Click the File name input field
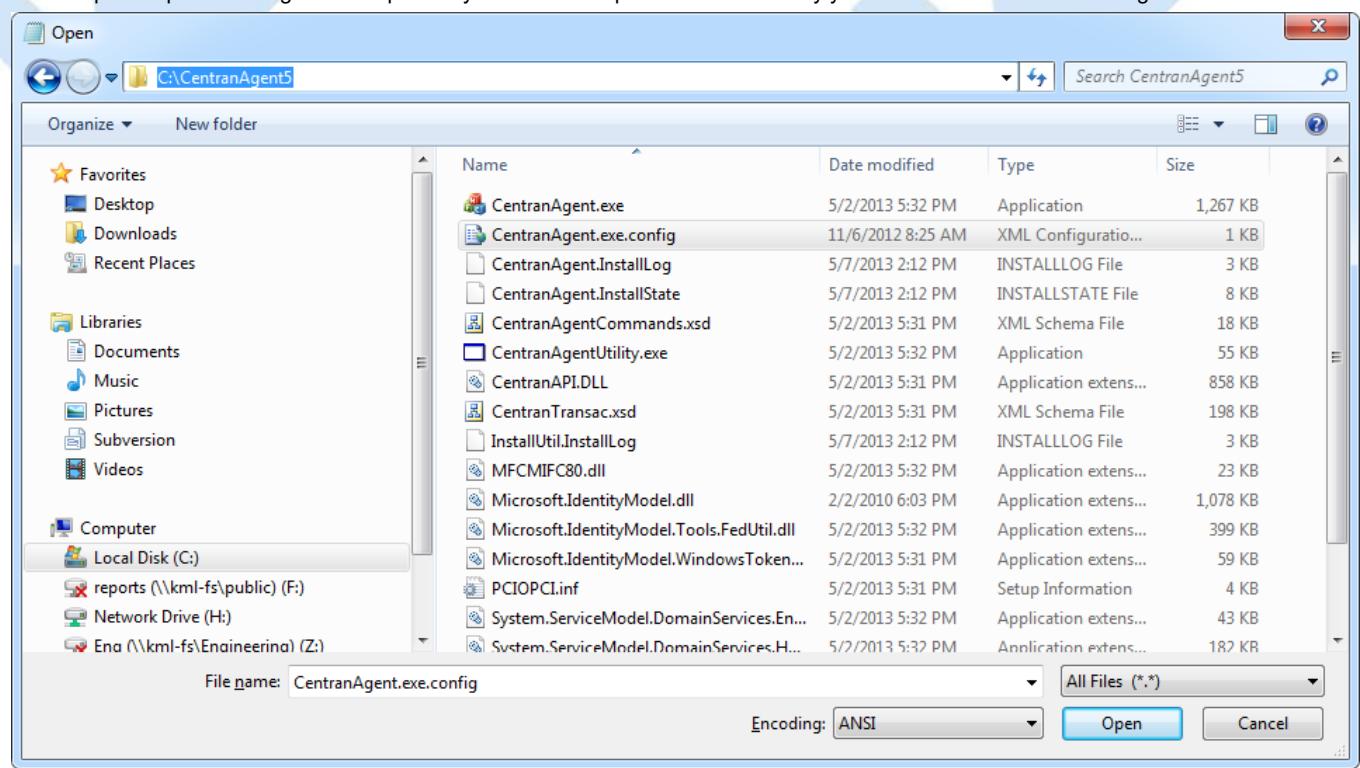This screenshot has height=768, width=1360. tap(666, 683)
